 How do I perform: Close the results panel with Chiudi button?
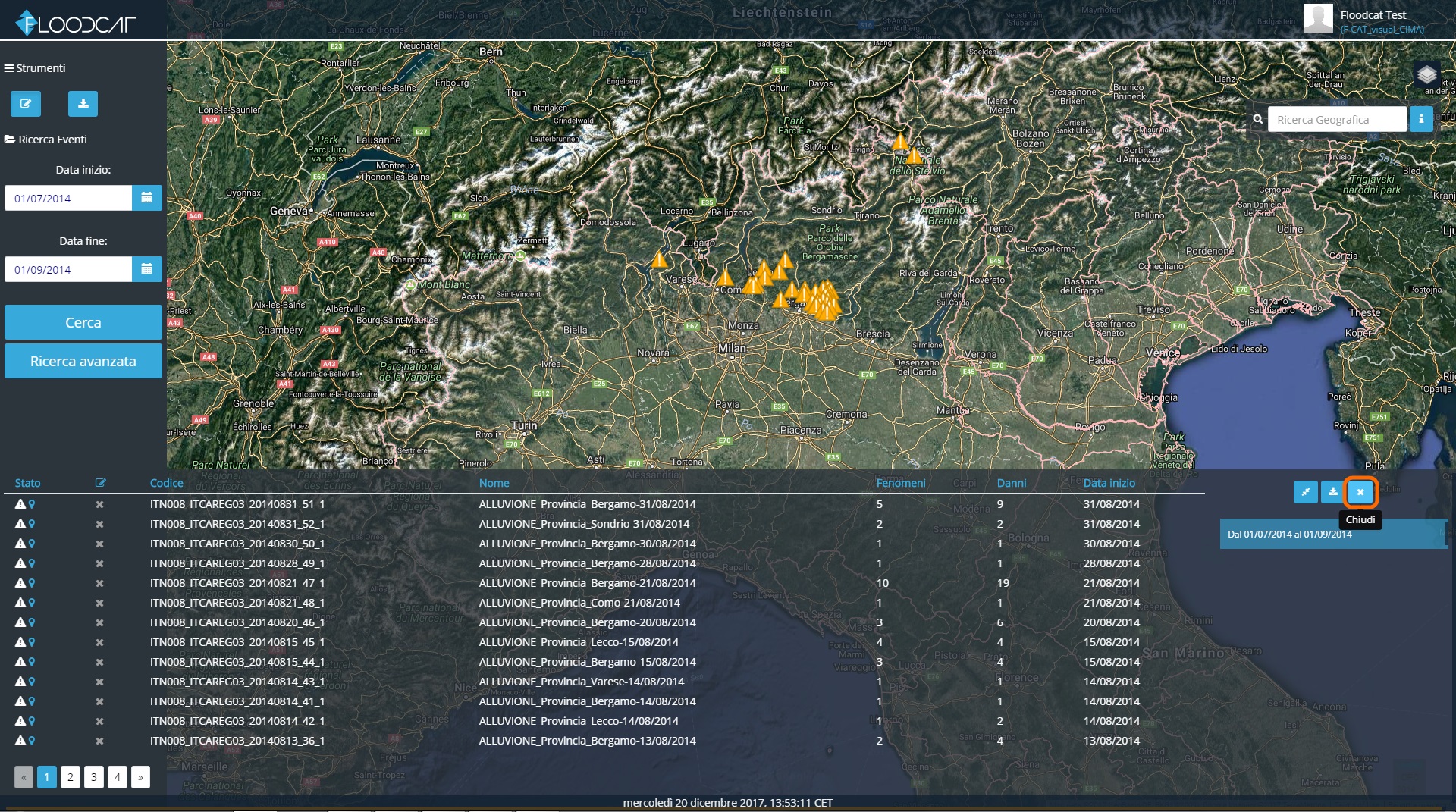pyautogui.click(x=1360, y=492)
